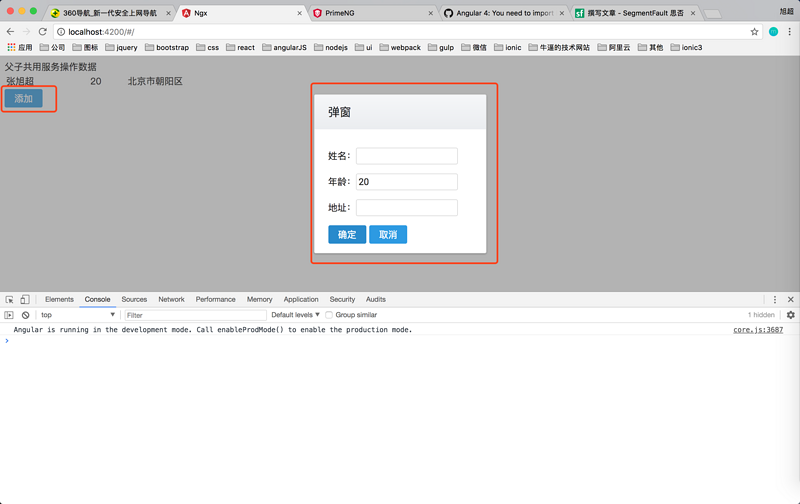Switch to the Performance DevTools tab
Image resolution: width=800 pixels, height=504 pixels.
(215, 299)
